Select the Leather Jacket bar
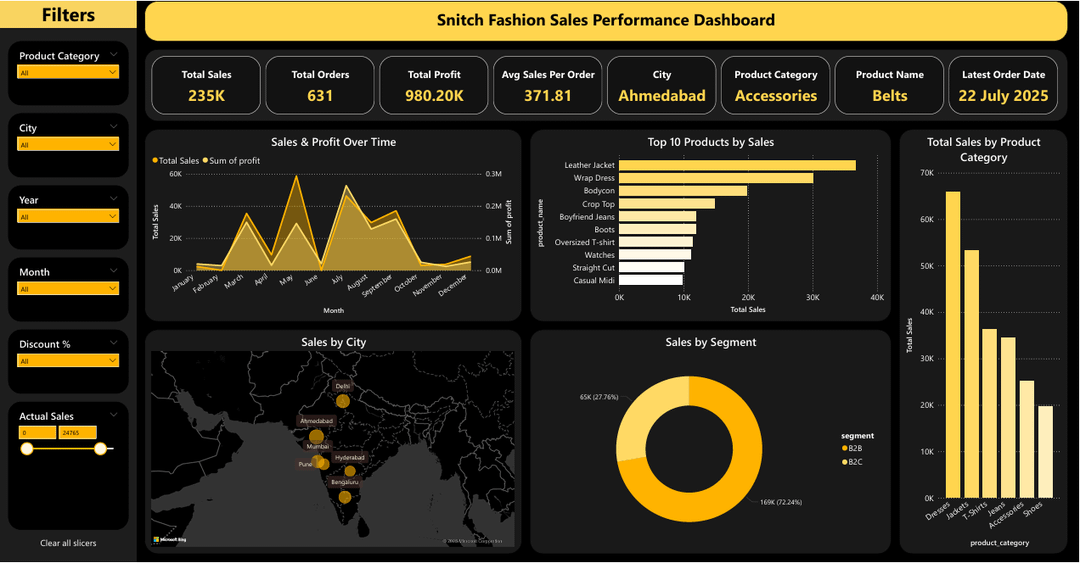 click(x=737, y=165)
